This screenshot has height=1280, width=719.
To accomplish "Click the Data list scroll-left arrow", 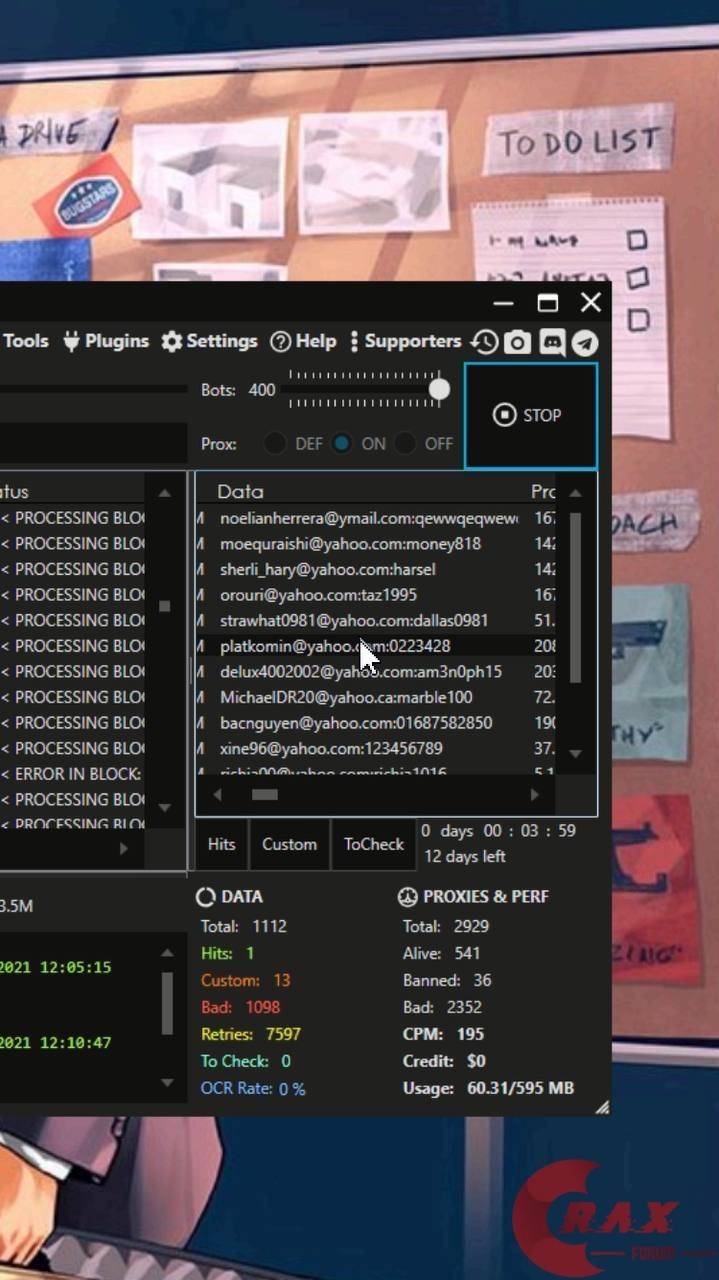I will [219, 795].
